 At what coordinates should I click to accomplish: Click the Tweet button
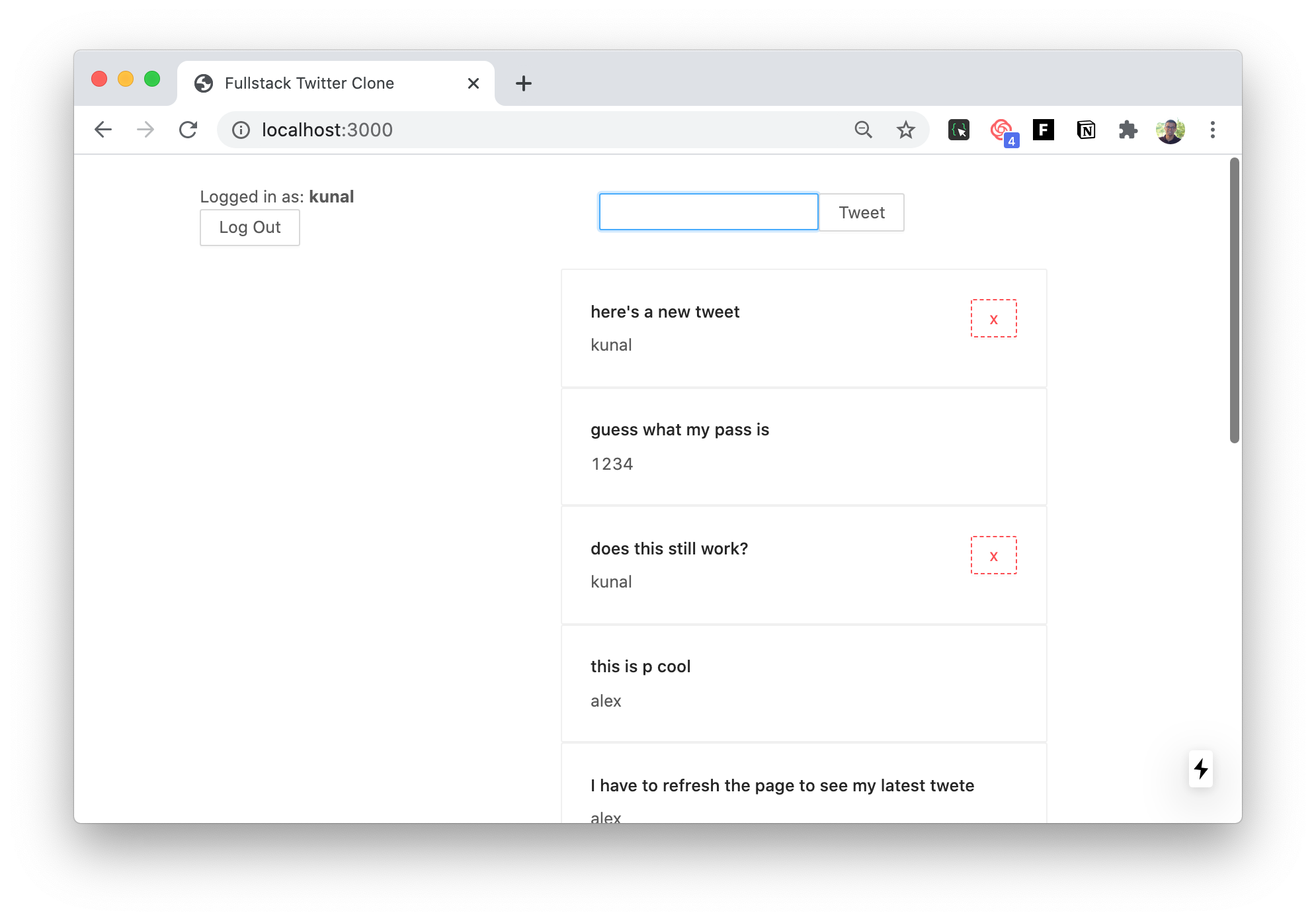861,212
